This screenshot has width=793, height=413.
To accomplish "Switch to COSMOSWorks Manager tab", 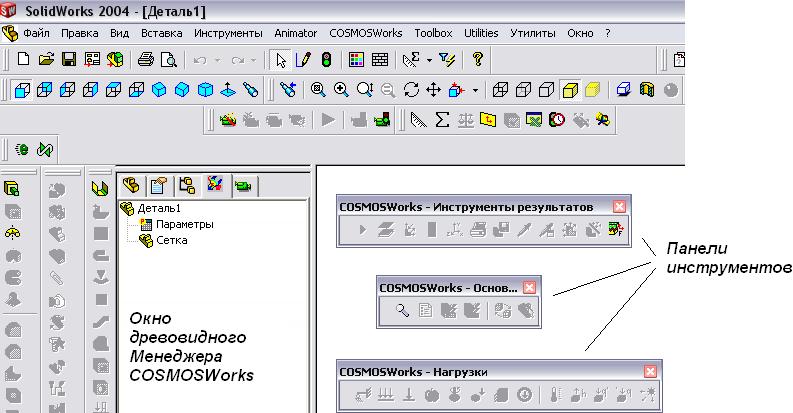I will point(215,185).
